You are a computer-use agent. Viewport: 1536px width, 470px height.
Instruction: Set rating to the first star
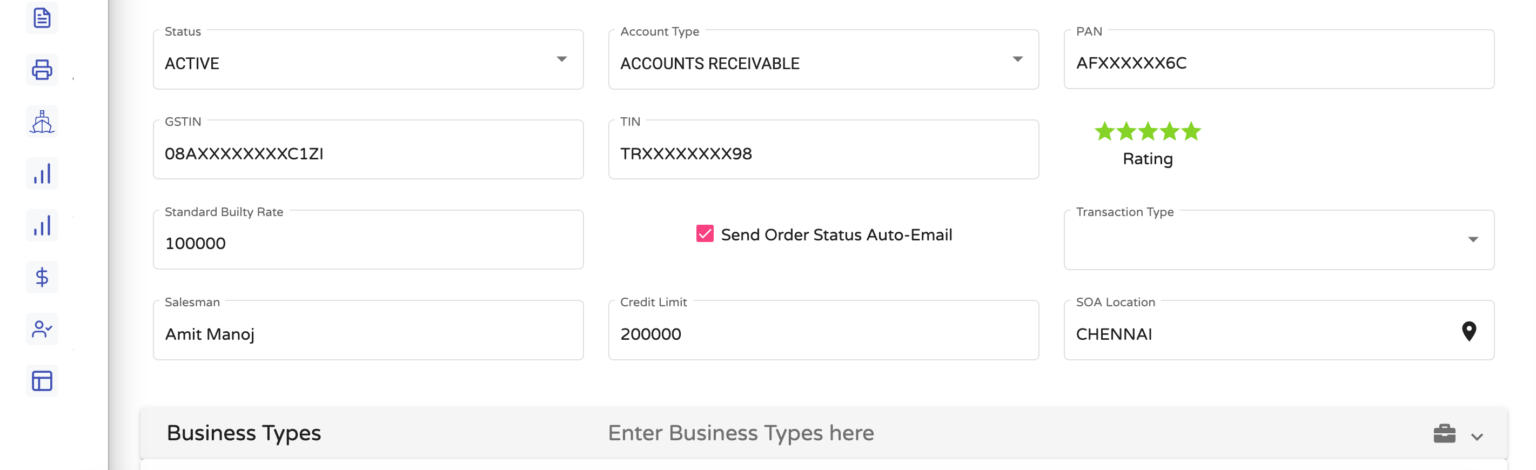click(x=1104, y=131)
